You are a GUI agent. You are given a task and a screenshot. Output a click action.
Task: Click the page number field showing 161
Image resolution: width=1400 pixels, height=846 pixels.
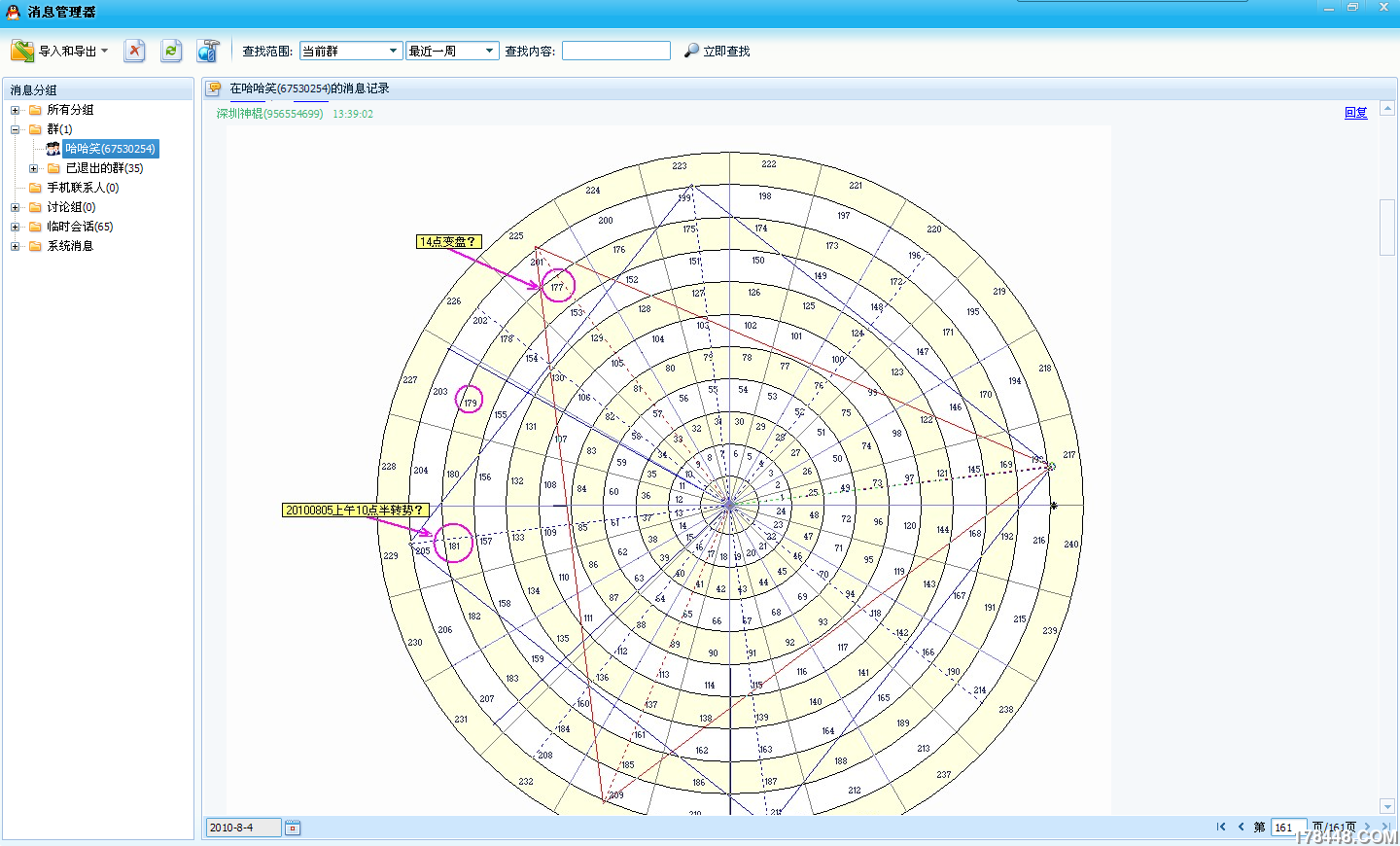click(x=1288, y=828)
